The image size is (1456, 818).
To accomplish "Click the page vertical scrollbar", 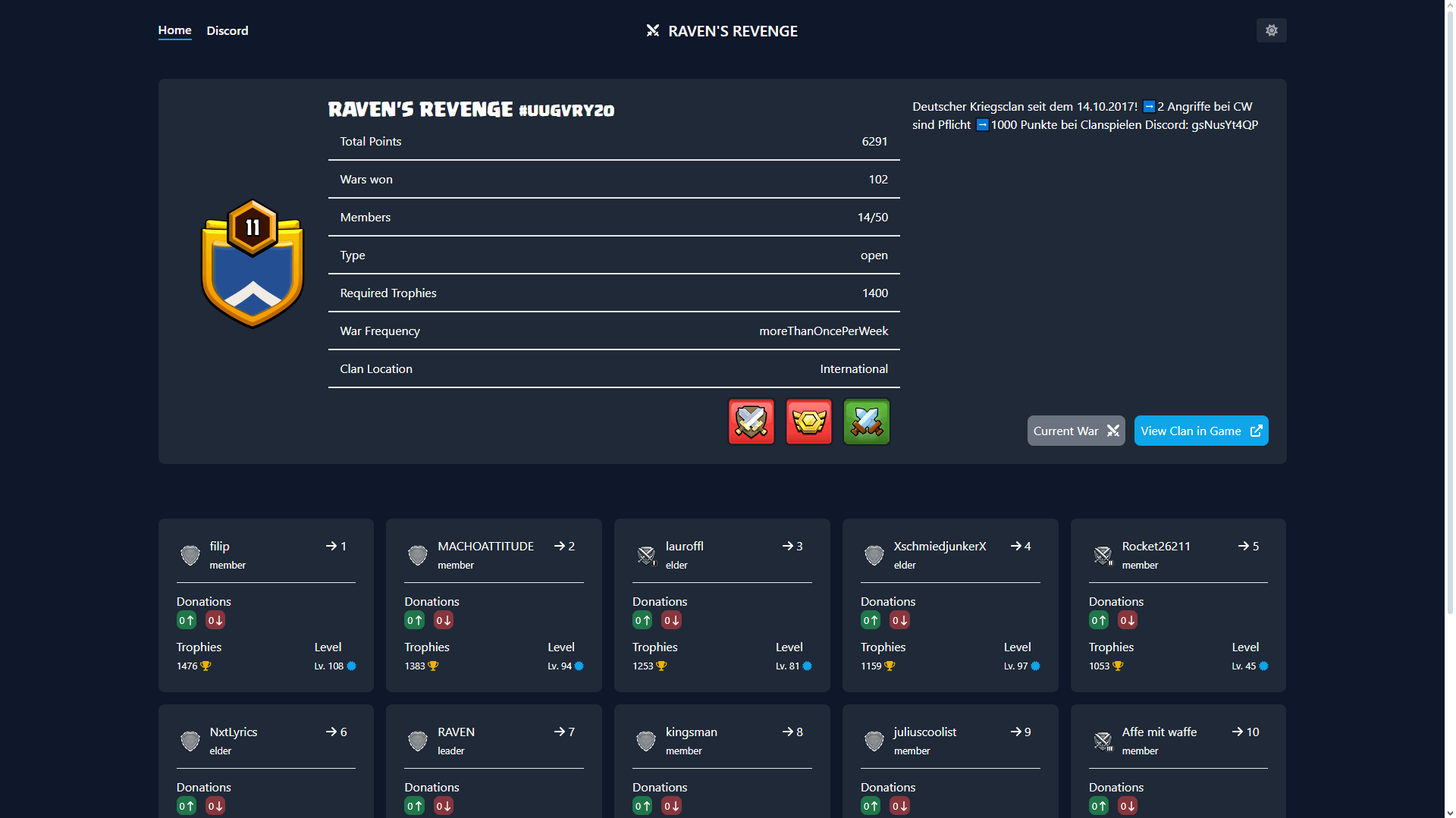I will pos(1450,311).
